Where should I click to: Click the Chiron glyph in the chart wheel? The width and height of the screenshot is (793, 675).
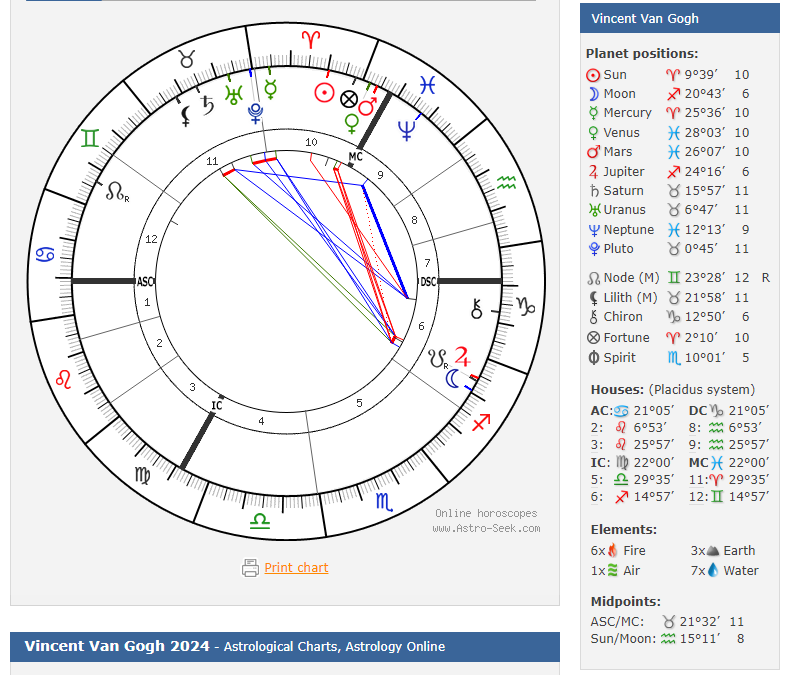[476, 308]
